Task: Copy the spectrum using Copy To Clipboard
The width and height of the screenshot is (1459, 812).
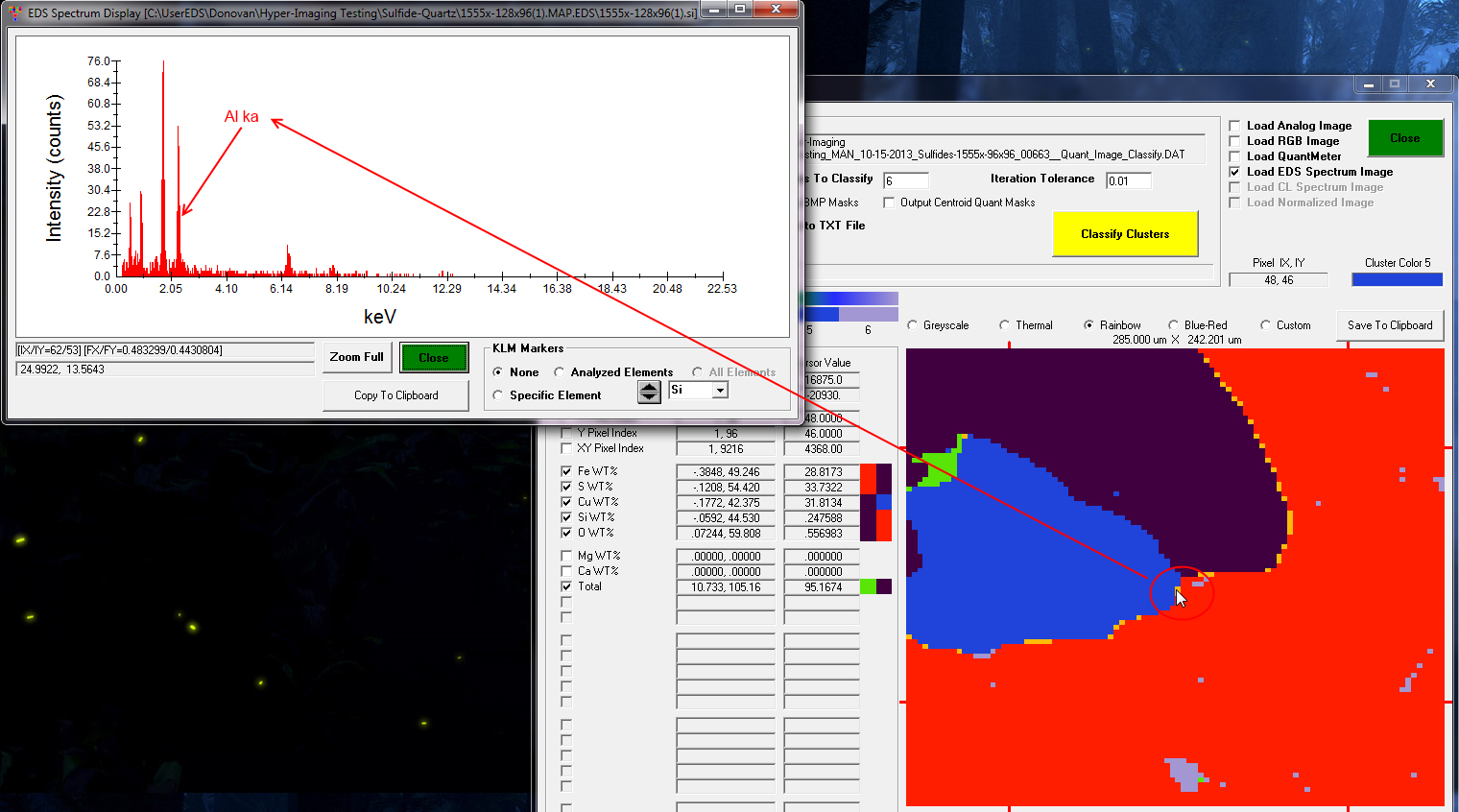Action: coord(395,395)
